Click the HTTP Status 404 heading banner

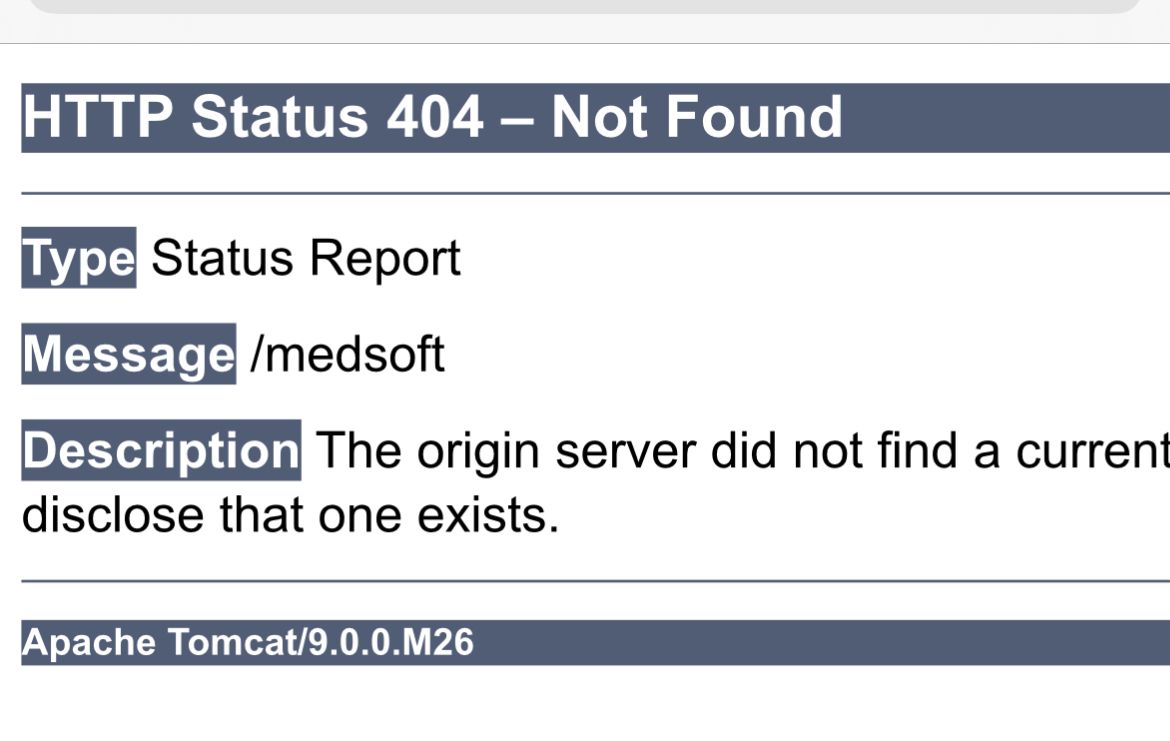[x=595, y=118]
